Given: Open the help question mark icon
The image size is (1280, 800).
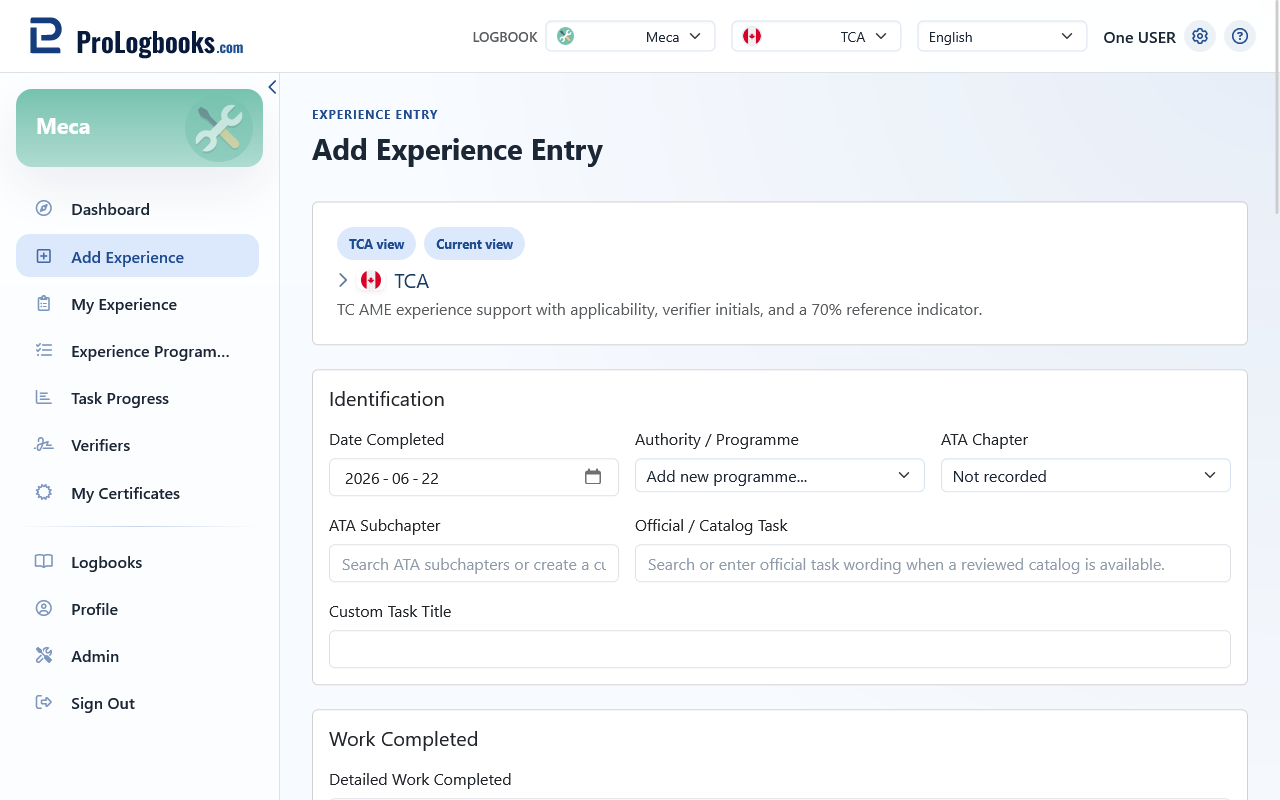Looking at the screenshot, I should click(1240, 36).
